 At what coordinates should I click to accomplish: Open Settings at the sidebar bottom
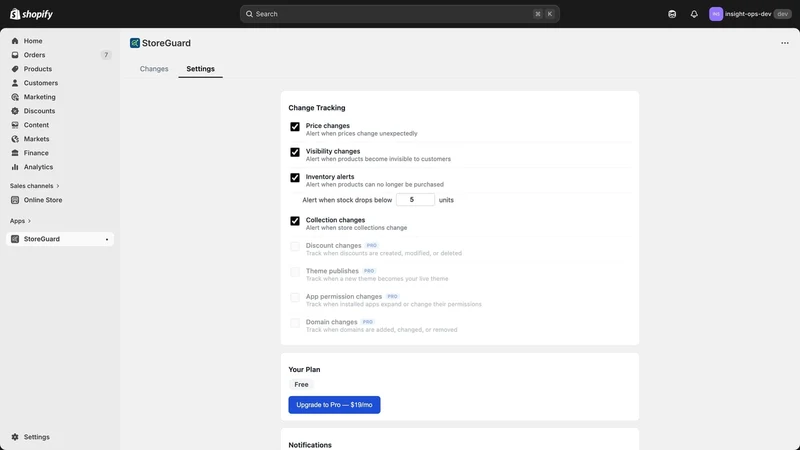point(37,437)
